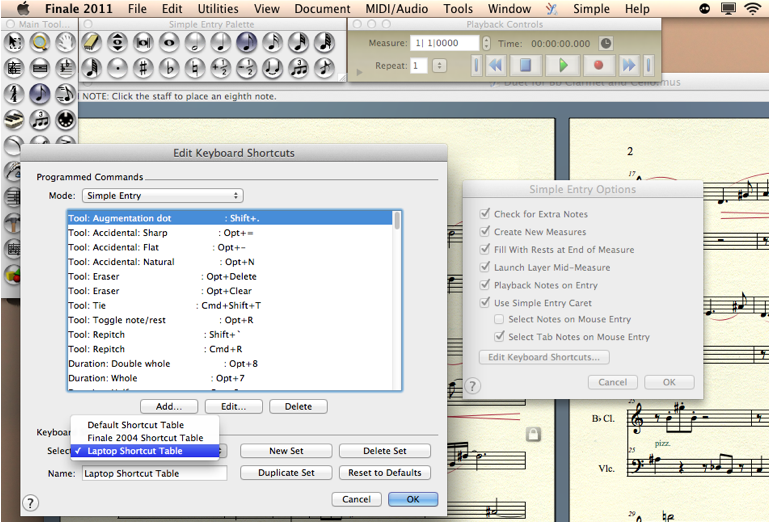Click Reset to Defaults button

385,472
